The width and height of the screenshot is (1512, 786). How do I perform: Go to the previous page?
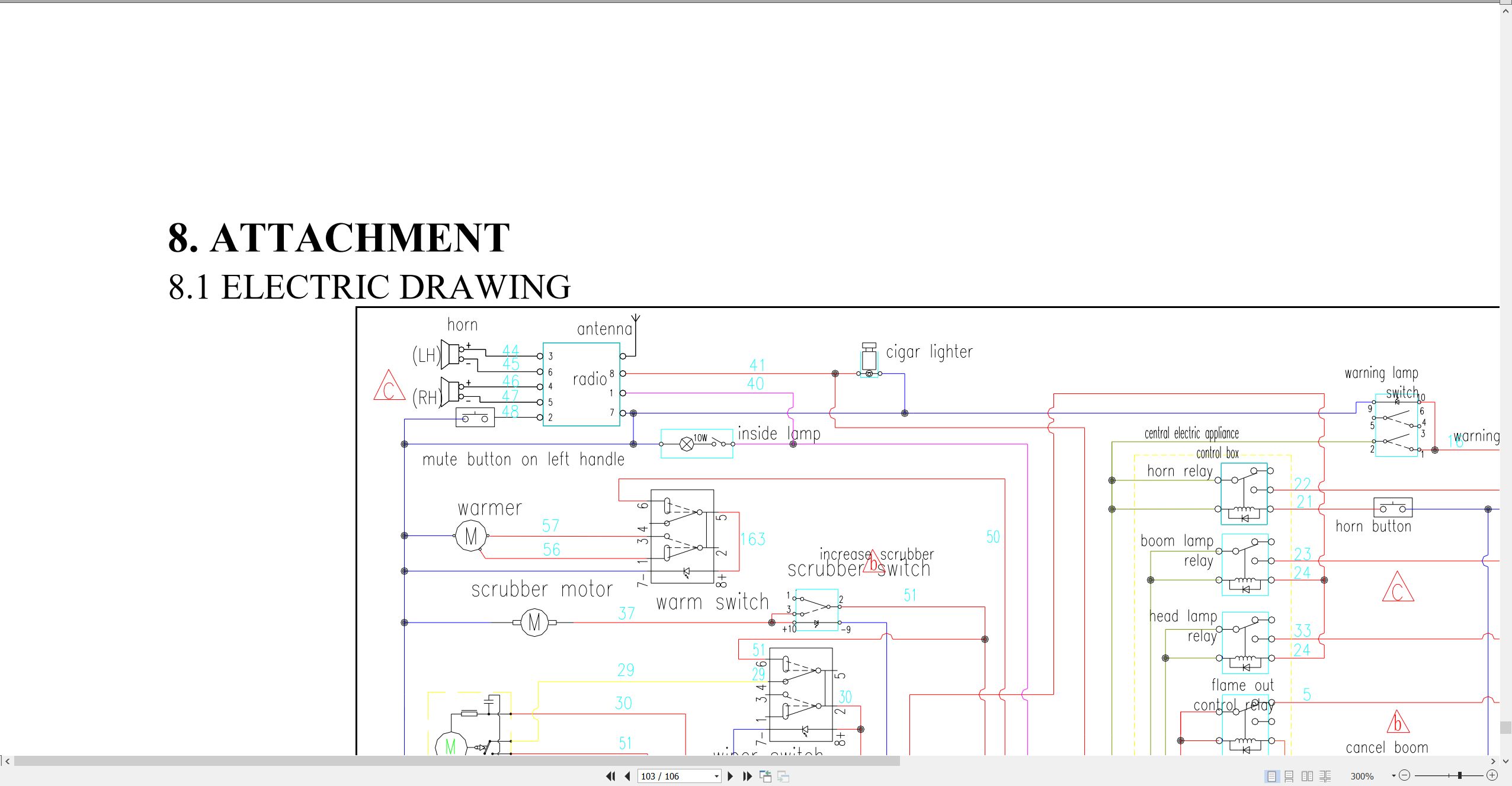(627, 776)
